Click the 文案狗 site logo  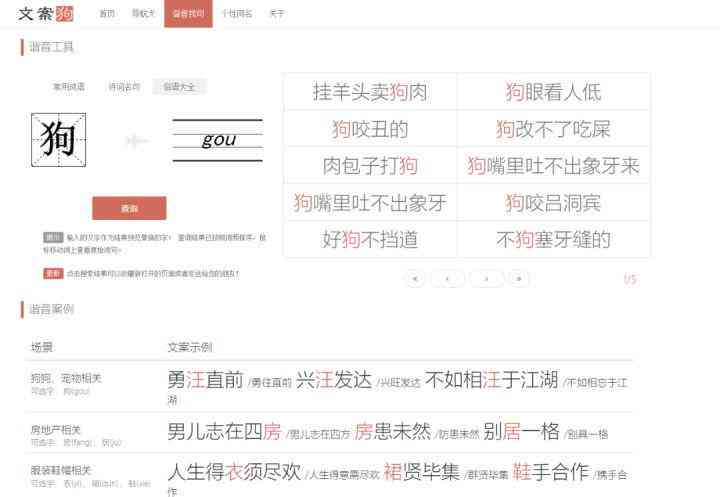click(45, 14)
